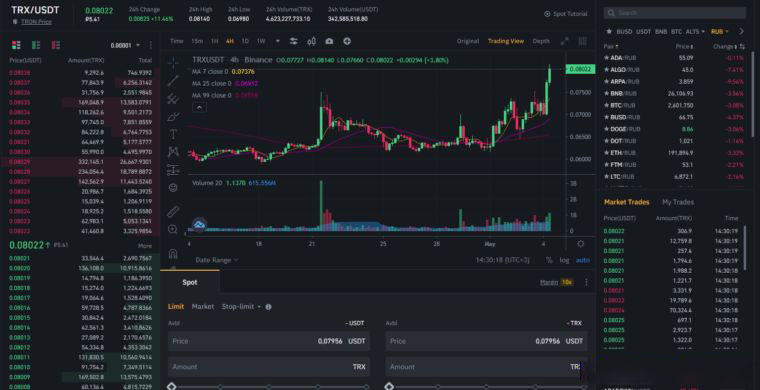Switch chart to 15m interval
Image resolution: width=760 pixels, height=390 pixels.
coord(197,41)
